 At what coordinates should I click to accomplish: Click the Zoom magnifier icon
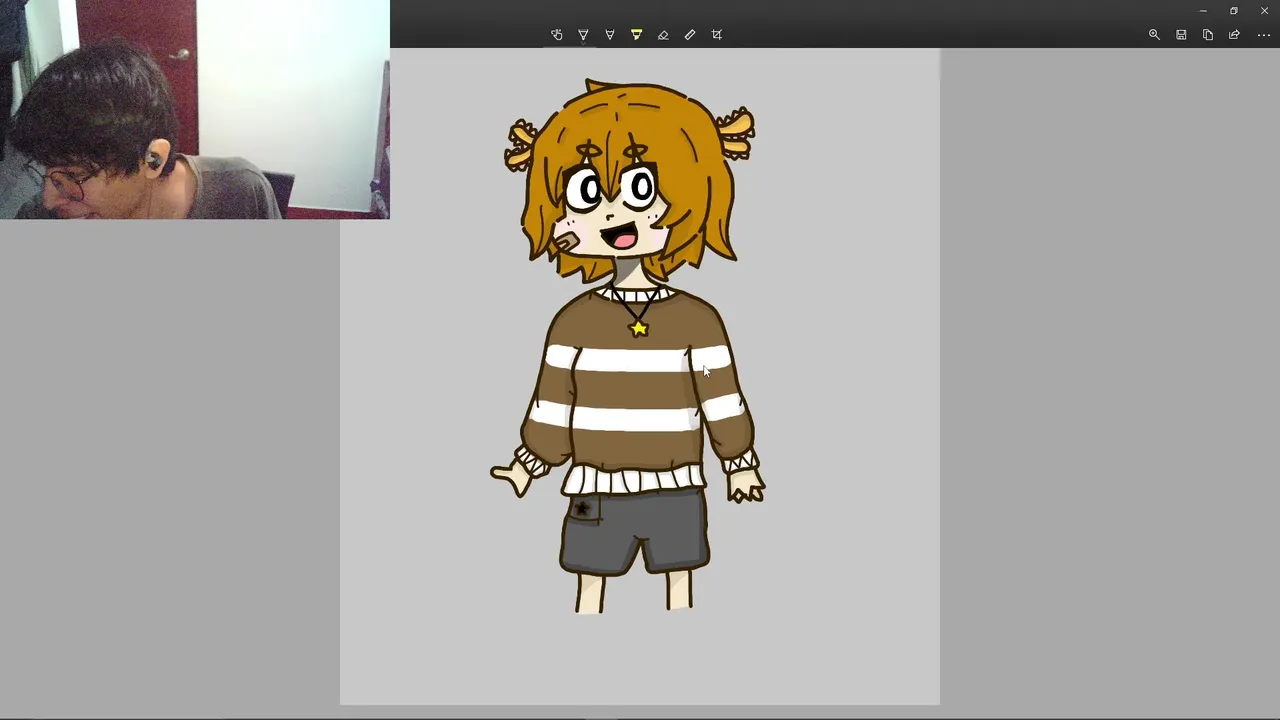pos(1154,35)
